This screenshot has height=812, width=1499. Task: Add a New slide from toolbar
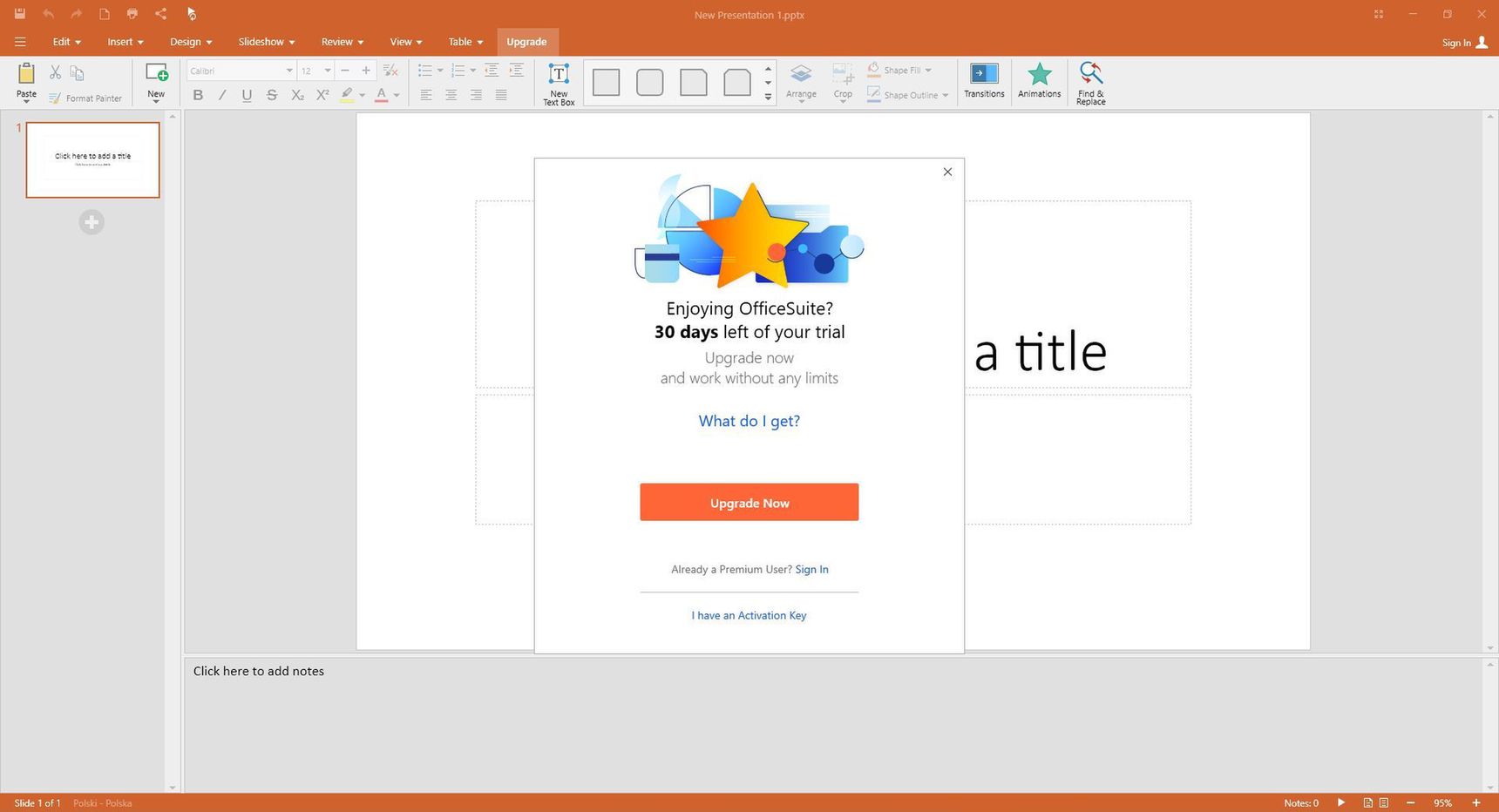(156, 82)
